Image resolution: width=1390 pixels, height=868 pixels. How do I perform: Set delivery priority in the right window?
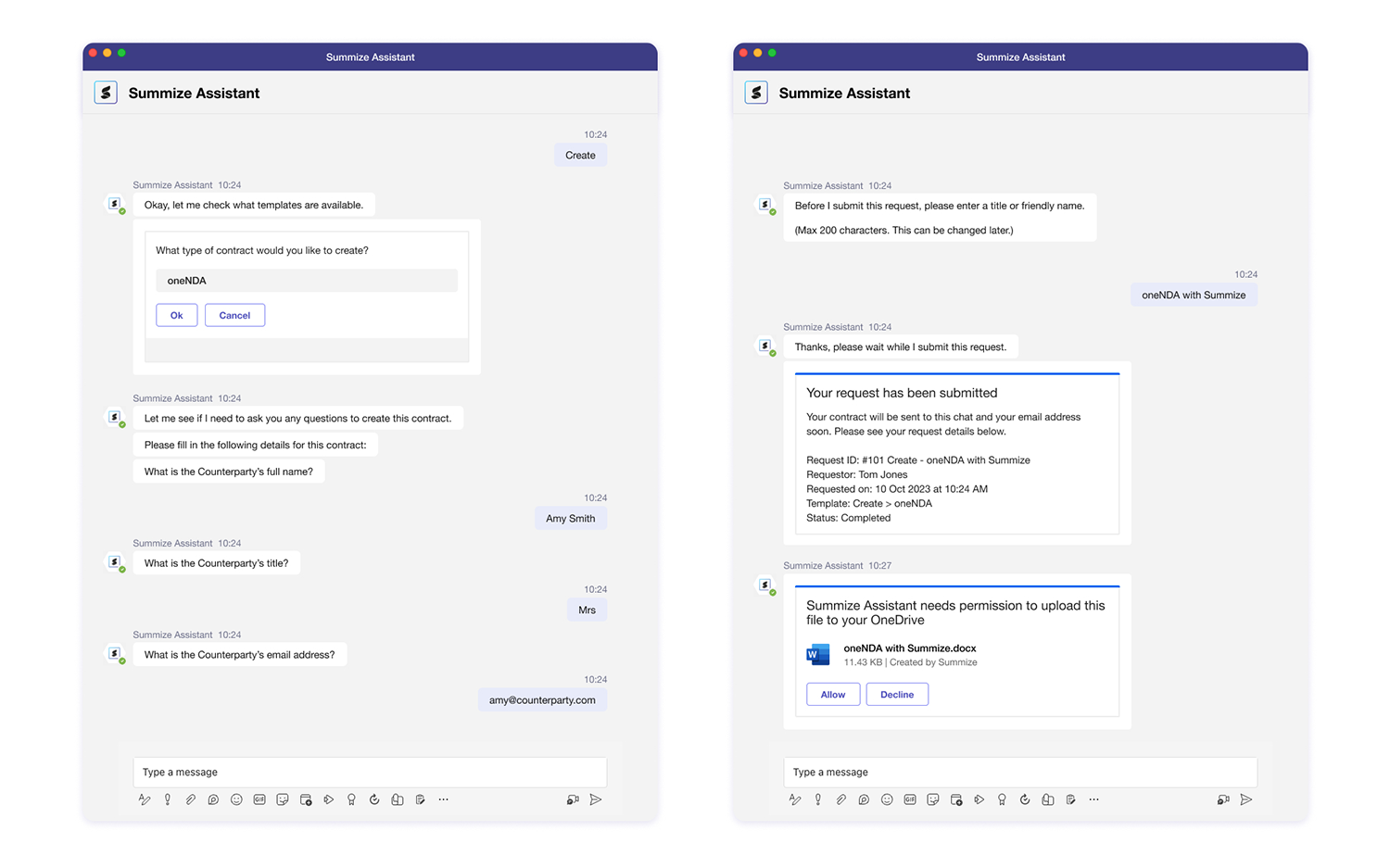pyautogui.click(x=818, y=799)
